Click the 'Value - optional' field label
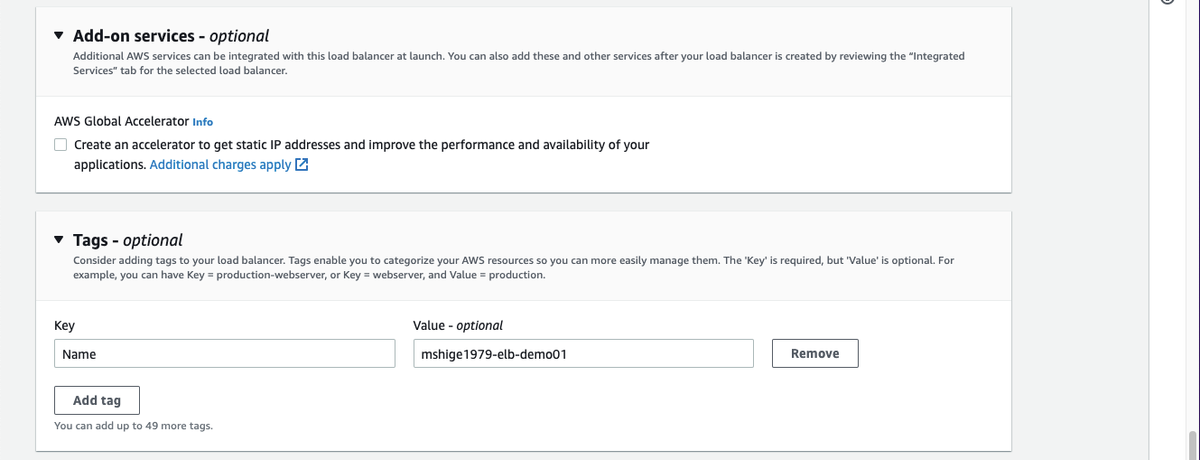The height and width of the screenshot is (460, 1200). (x=458, y=326)
